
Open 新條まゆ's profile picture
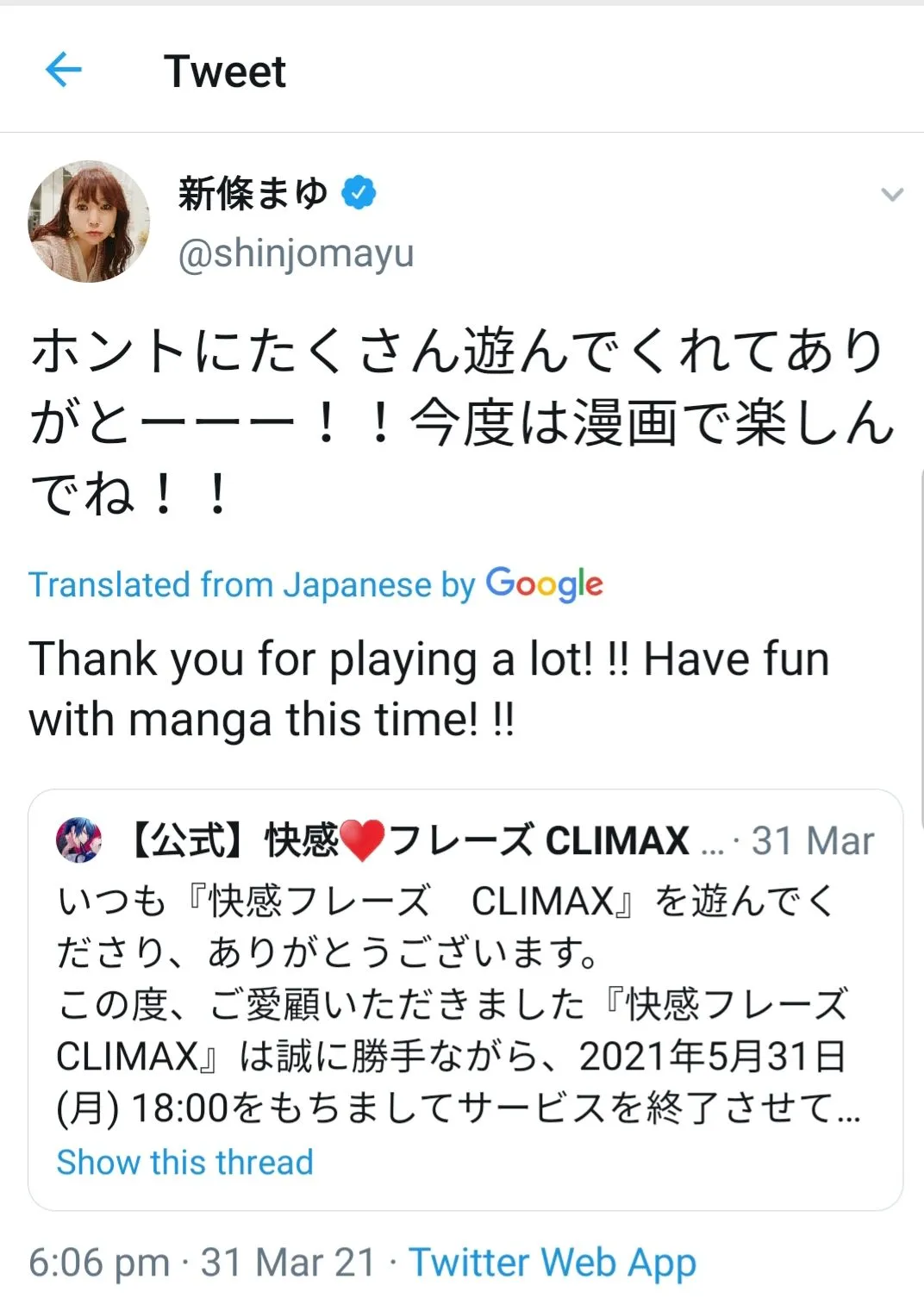pos(89,222)
